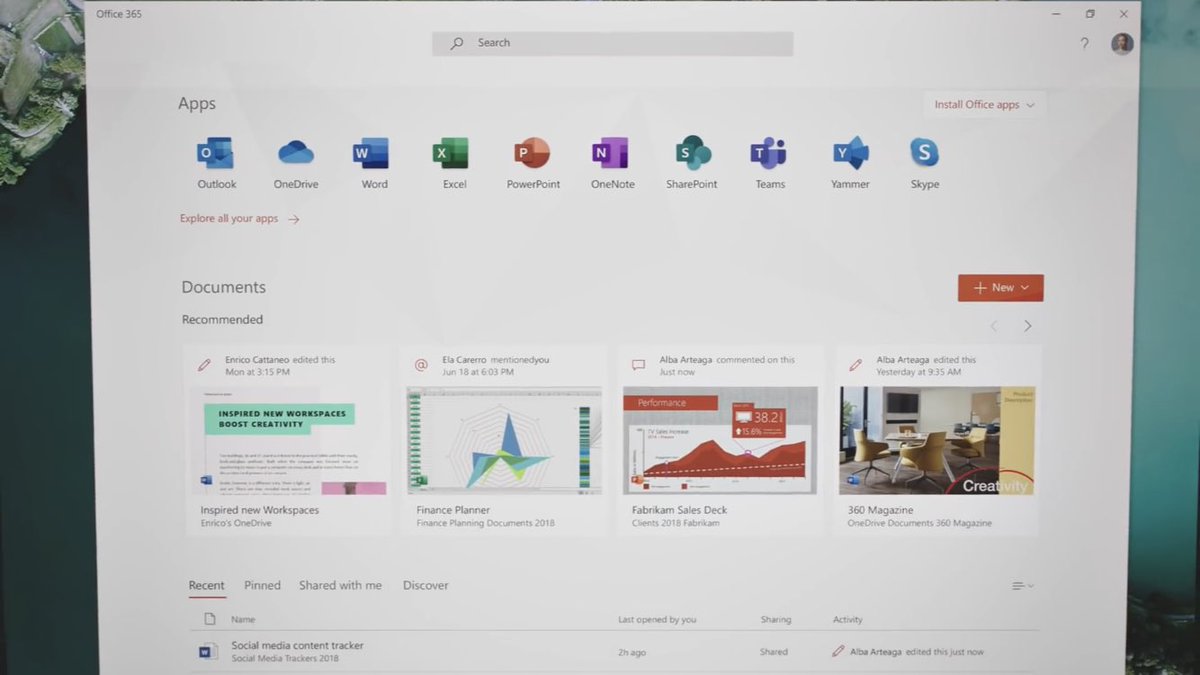1200x675 pixels.
Task: Show previous recommended documents with left arrow
Action: pyautogui.click(x=994, y=326)
